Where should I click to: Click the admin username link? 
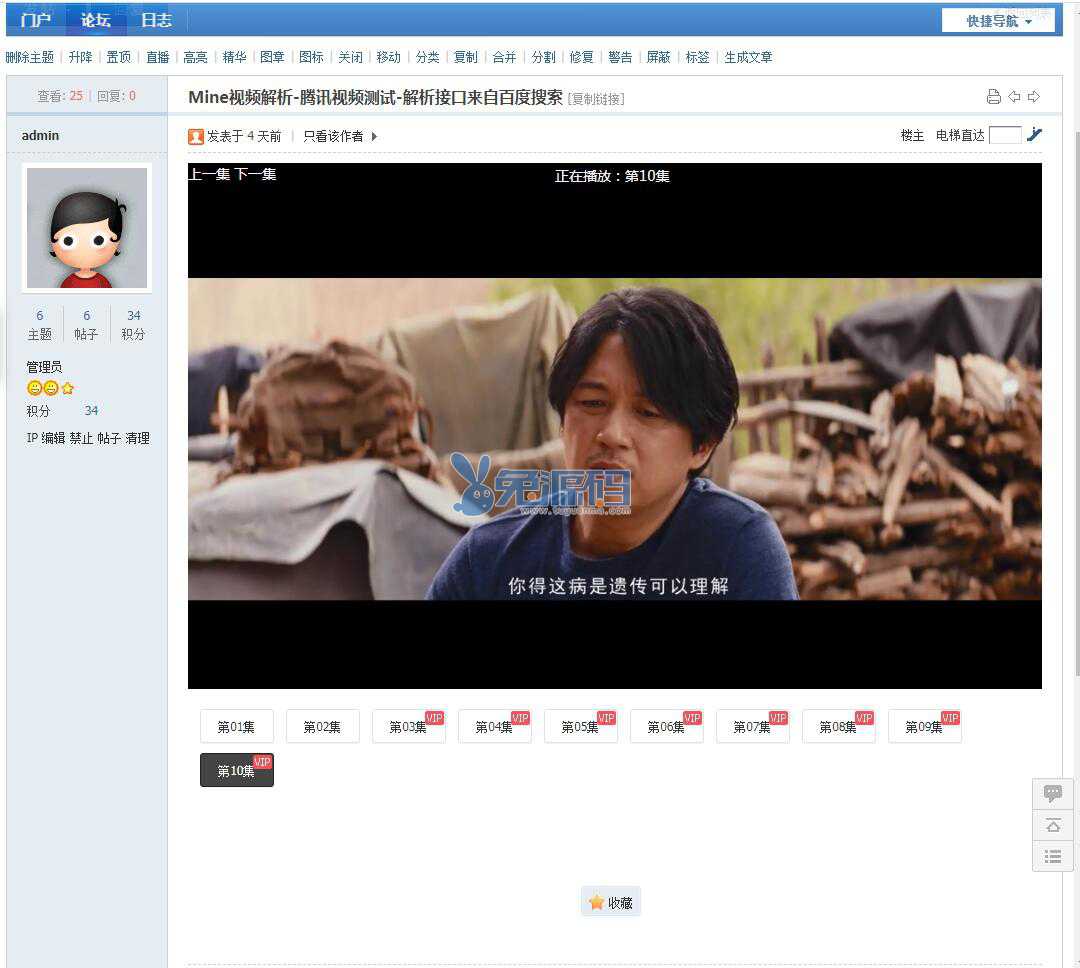click(40, 136)
